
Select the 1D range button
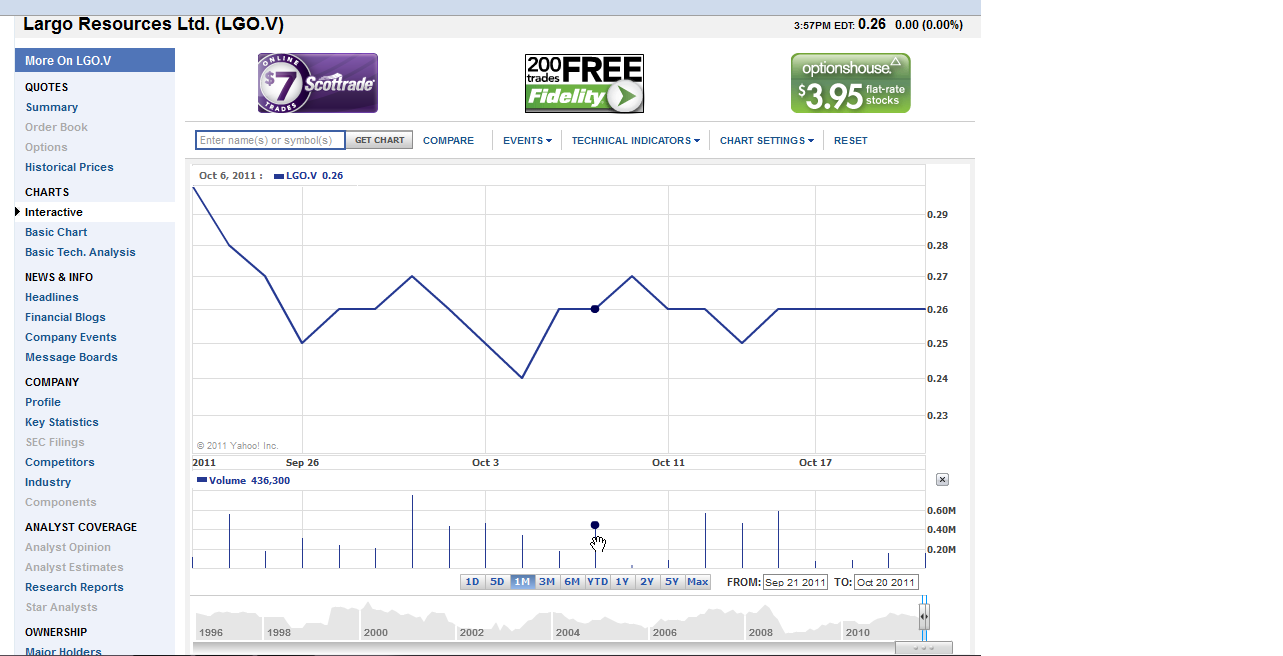click(473, 582)
